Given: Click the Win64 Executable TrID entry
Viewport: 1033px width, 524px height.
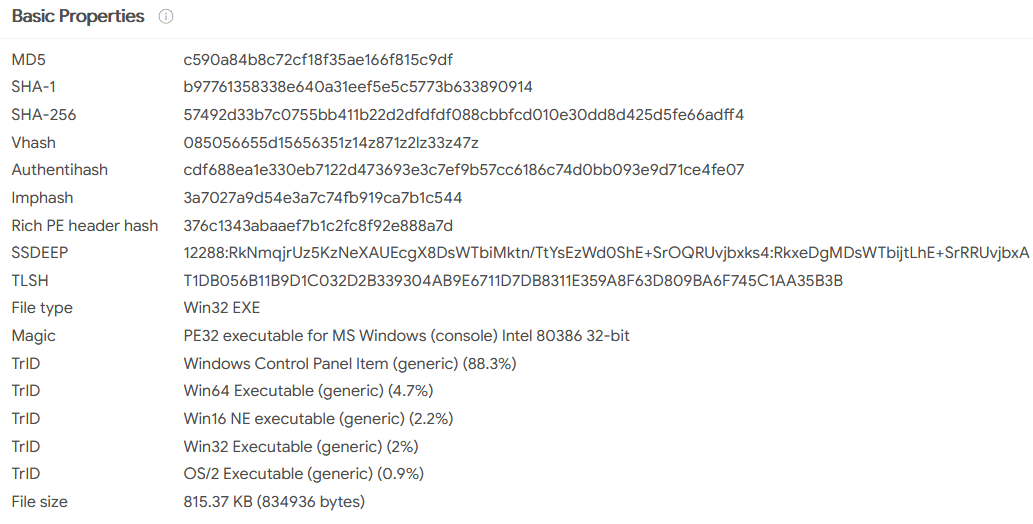Looking at the screenshot, I should [308, 391].
